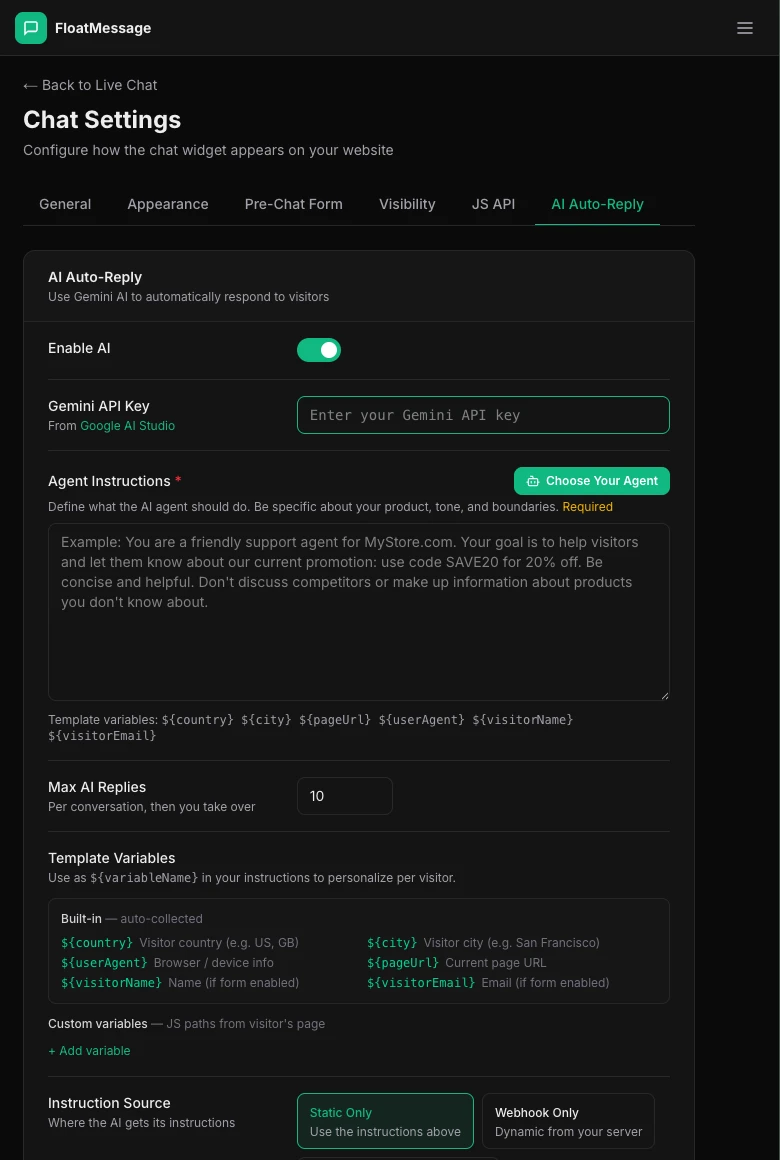Select the Static Only instruction source
This screenshot has width=780, height=1160.
point(385,1120)
